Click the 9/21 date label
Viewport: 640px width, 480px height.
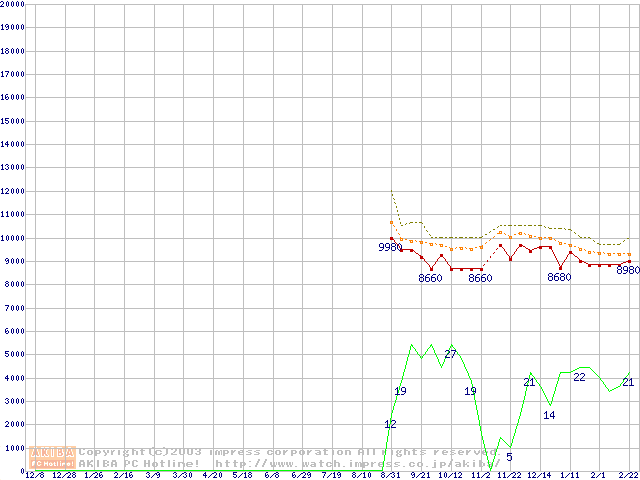pyautogui.click(x=420, y=476)
